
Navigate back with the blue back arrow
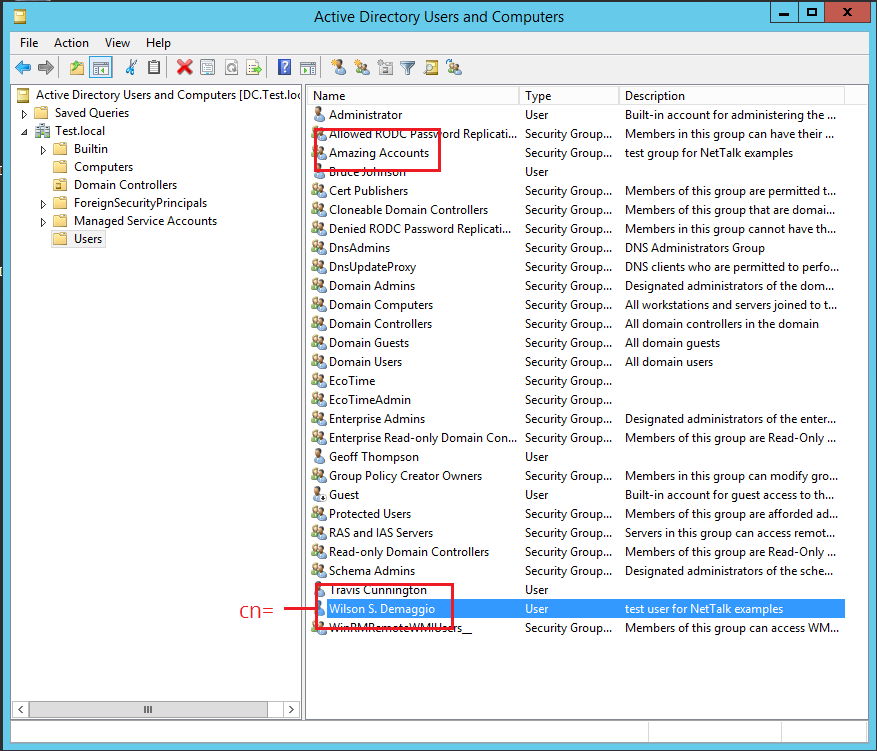point(23,67)
